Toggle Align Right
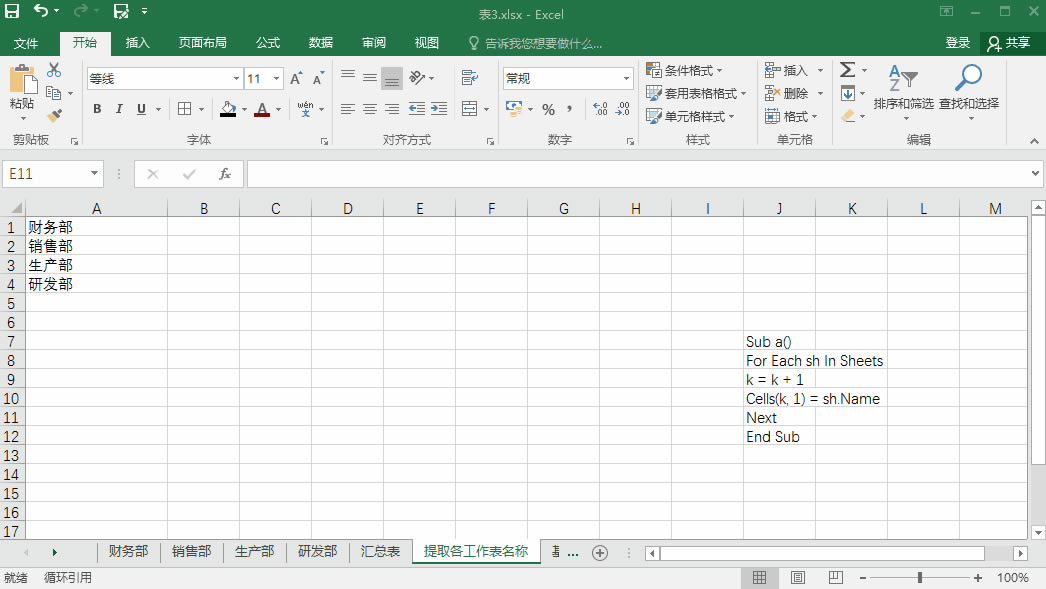The width and height of the screenshot is (1046, 589). click(392, 109)
